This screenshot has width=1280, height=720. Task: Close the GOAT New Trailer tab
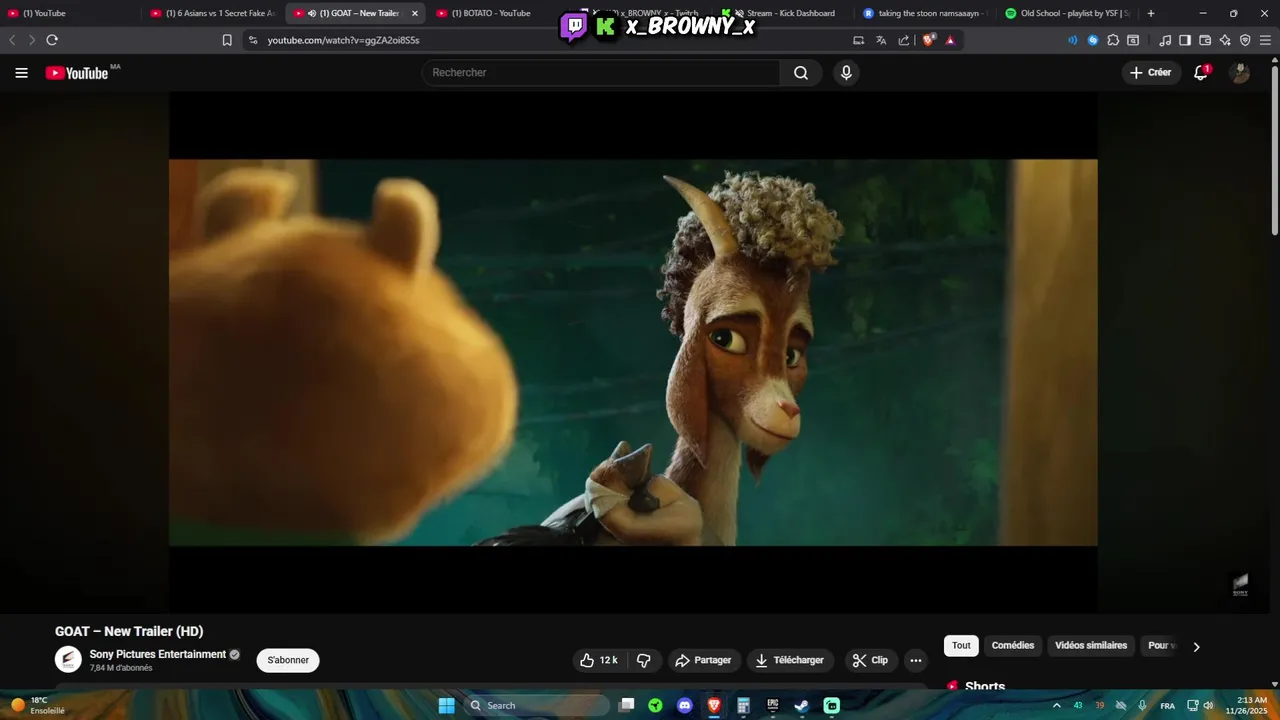point(415,13)
